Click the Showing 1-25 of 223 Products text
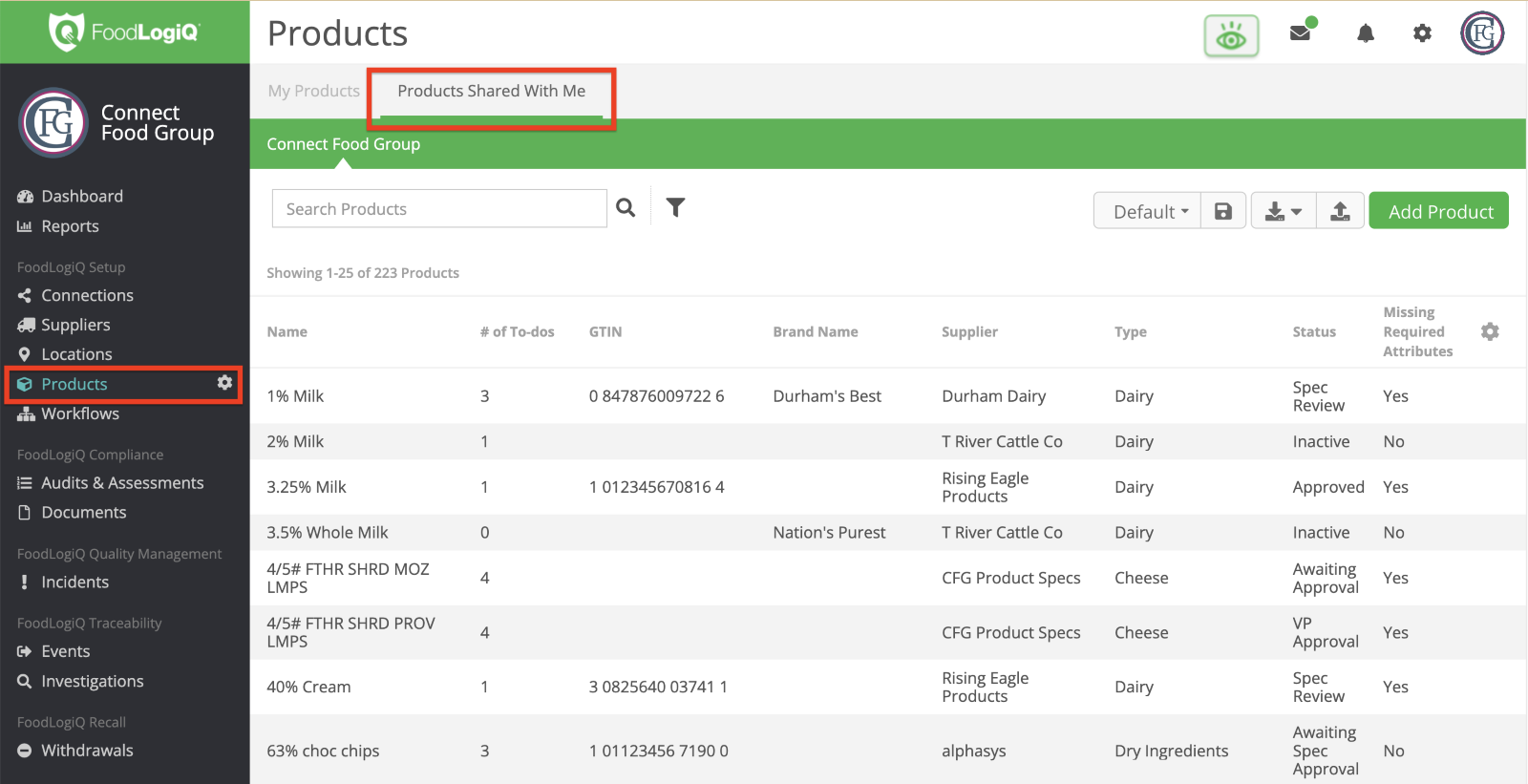This screenshot has height=784, width=1528. tap(363, 273)
